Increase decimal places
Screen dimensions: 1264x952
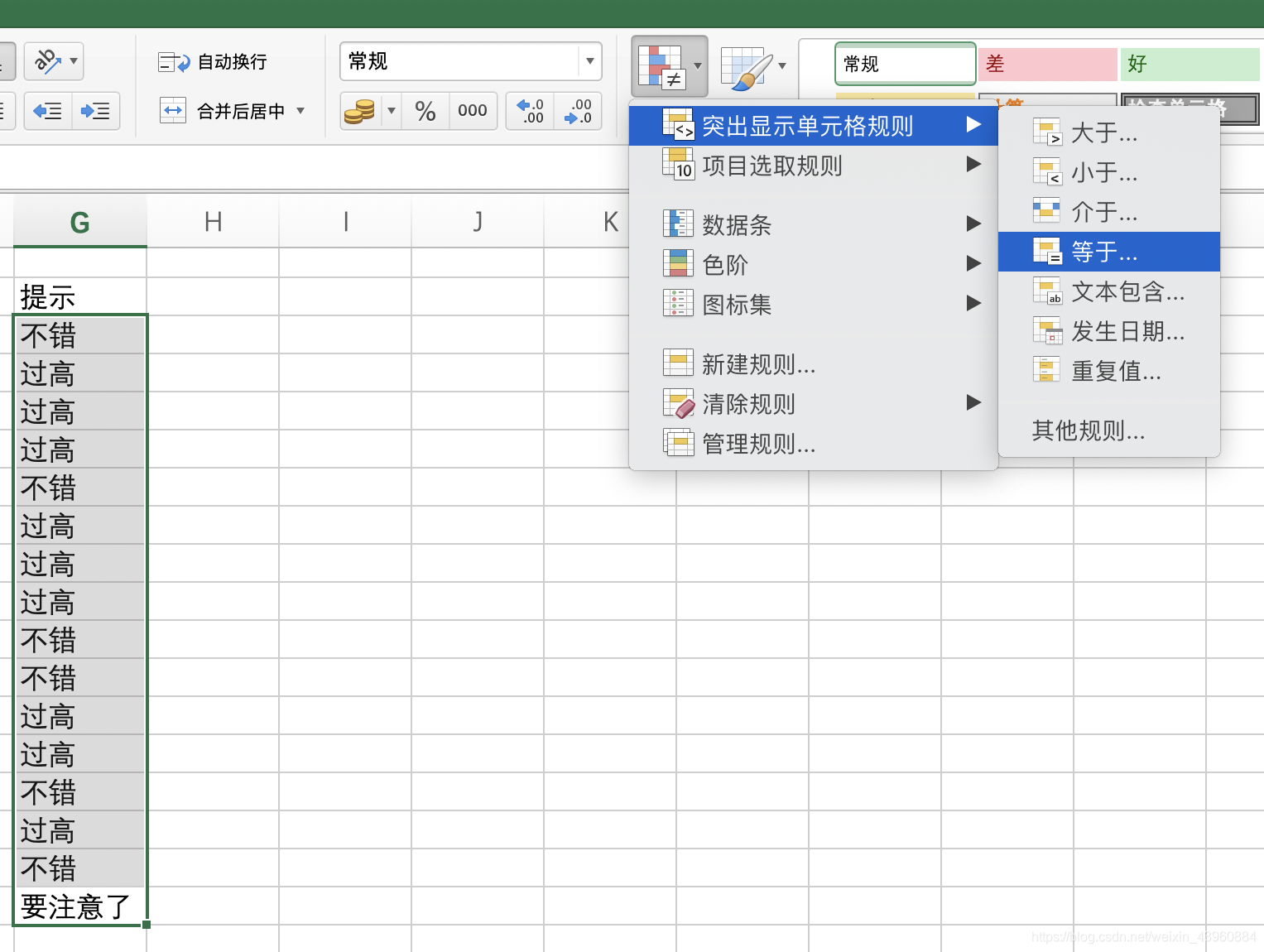[x=530, y=111]
